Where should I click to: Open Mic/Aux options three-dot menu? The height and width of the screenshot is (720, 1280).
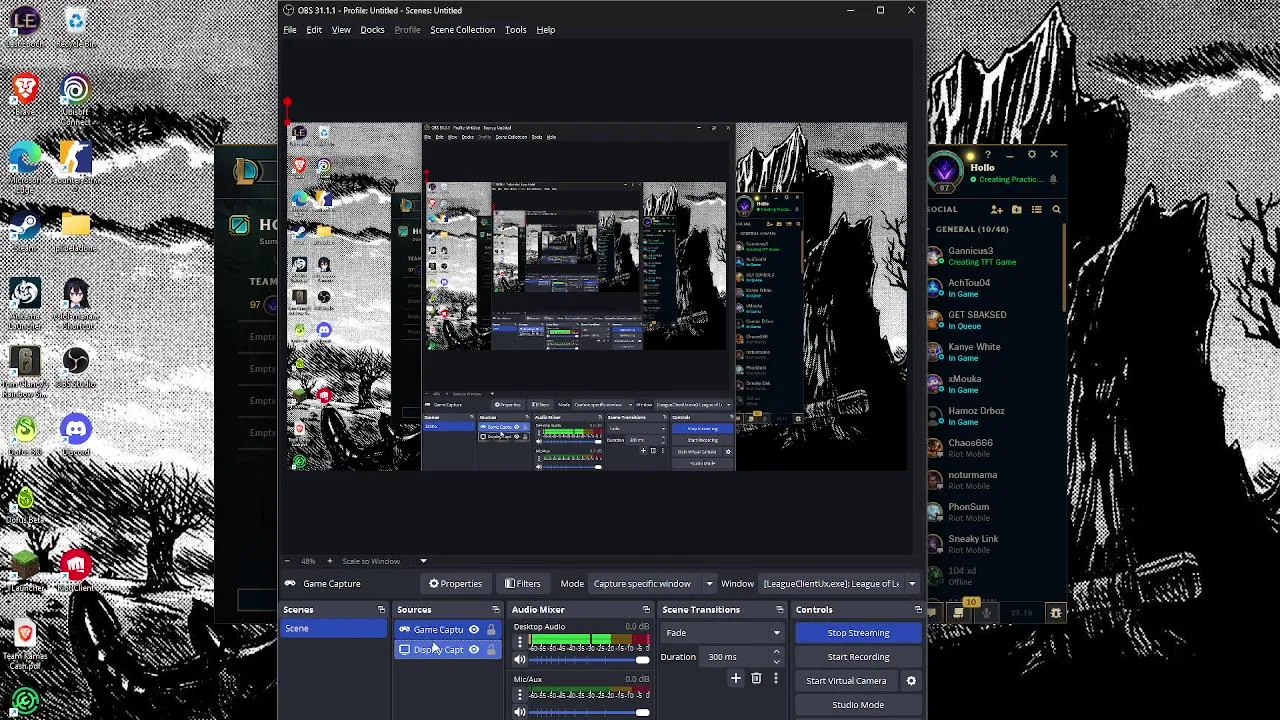(519, 695)
